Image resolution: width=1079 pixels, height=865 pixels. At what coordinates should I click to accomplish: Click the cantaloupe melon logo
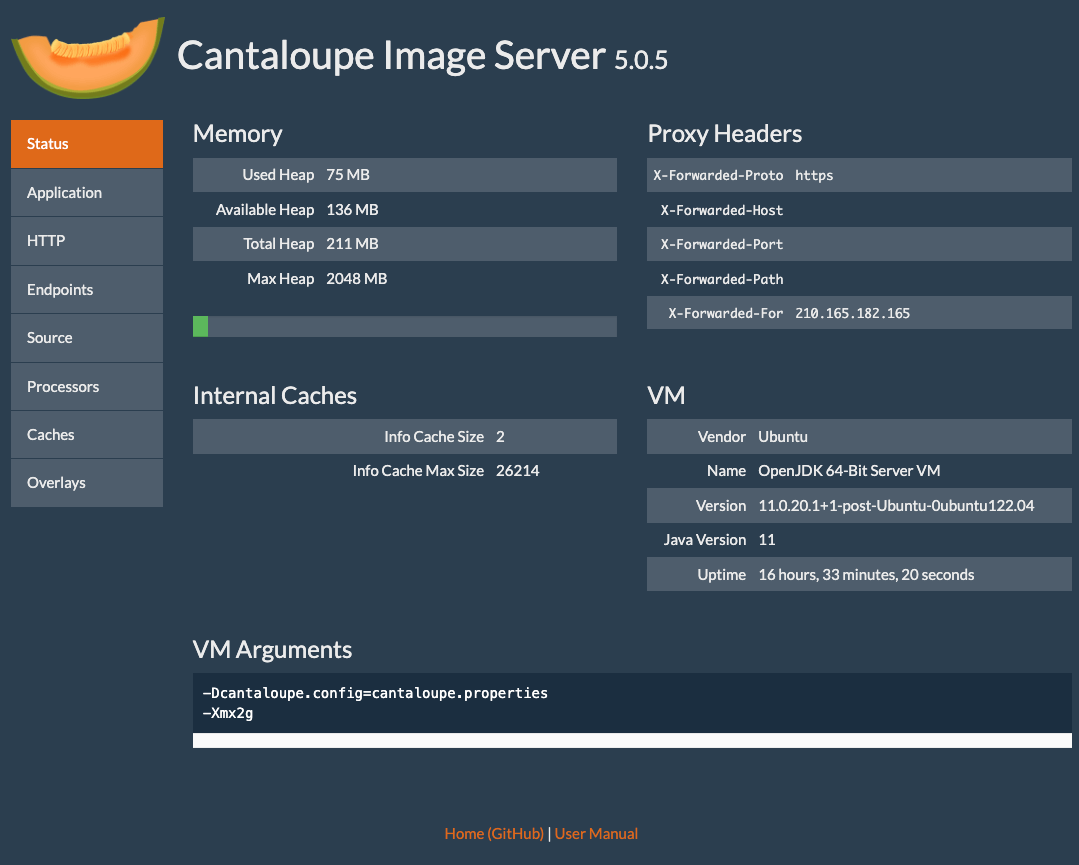click(88, 58)
